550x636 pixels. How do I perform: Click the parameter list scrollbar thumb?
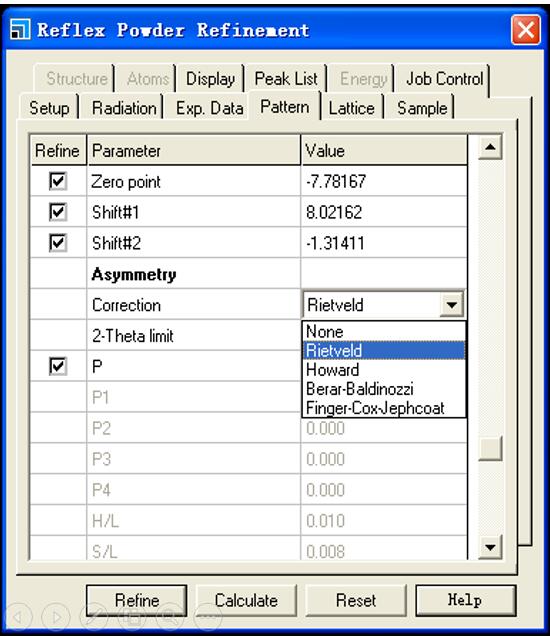tap(490, 449)
